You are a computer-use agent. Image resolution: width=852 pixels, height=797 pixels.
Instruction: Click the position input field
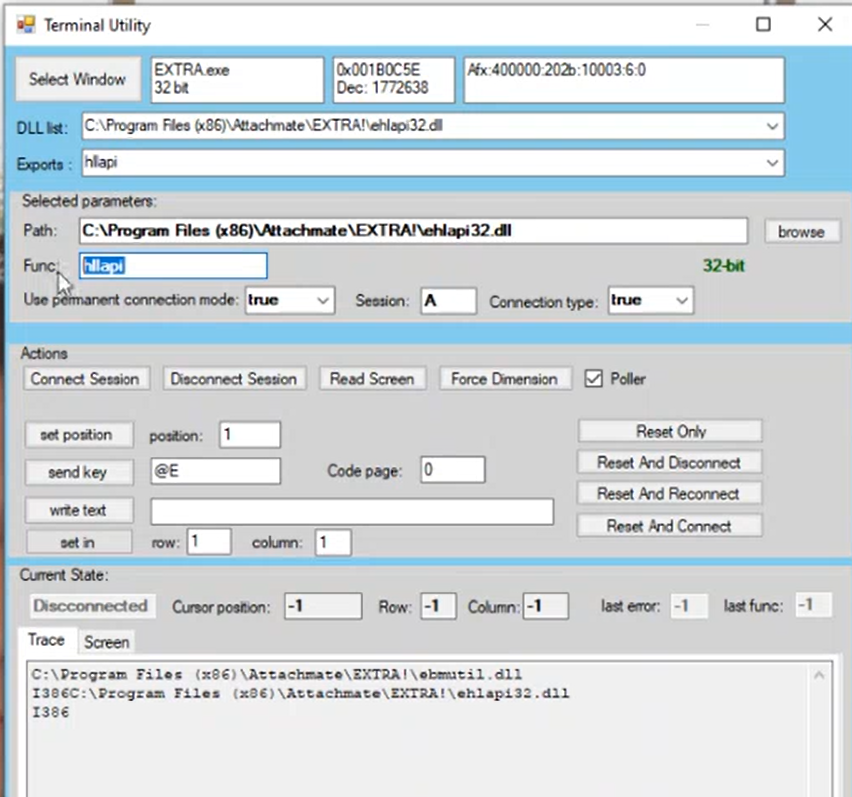[250, 435]
